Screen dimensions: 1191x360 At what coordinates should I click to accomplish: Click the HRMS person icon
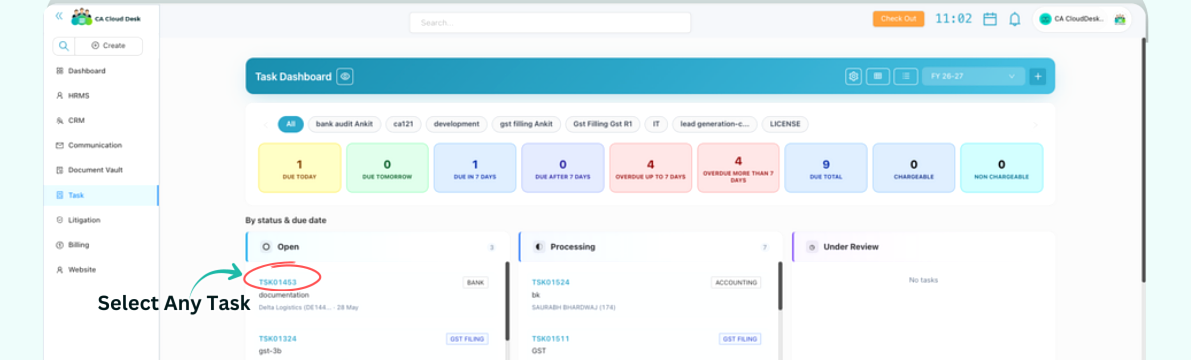[59, 96]
